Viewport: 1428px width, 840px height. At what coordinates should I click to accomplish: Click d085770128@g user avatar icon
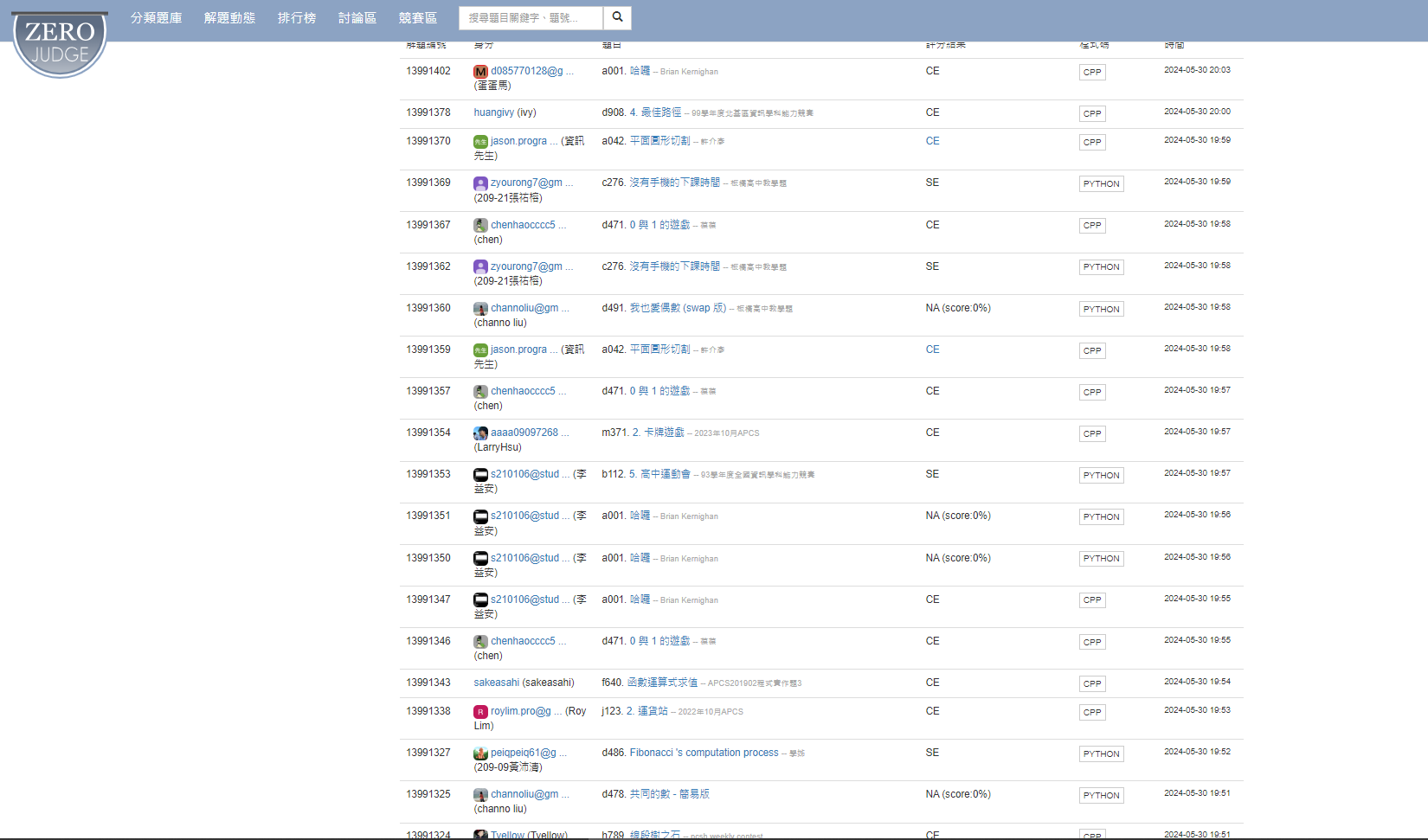480,72
